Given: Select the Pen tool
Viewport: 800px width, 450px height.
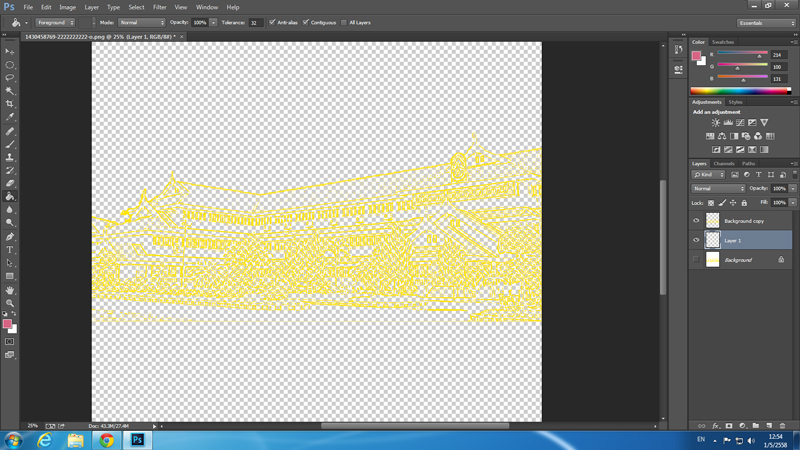Looking at the screenshot, I should tap(10, 237).
